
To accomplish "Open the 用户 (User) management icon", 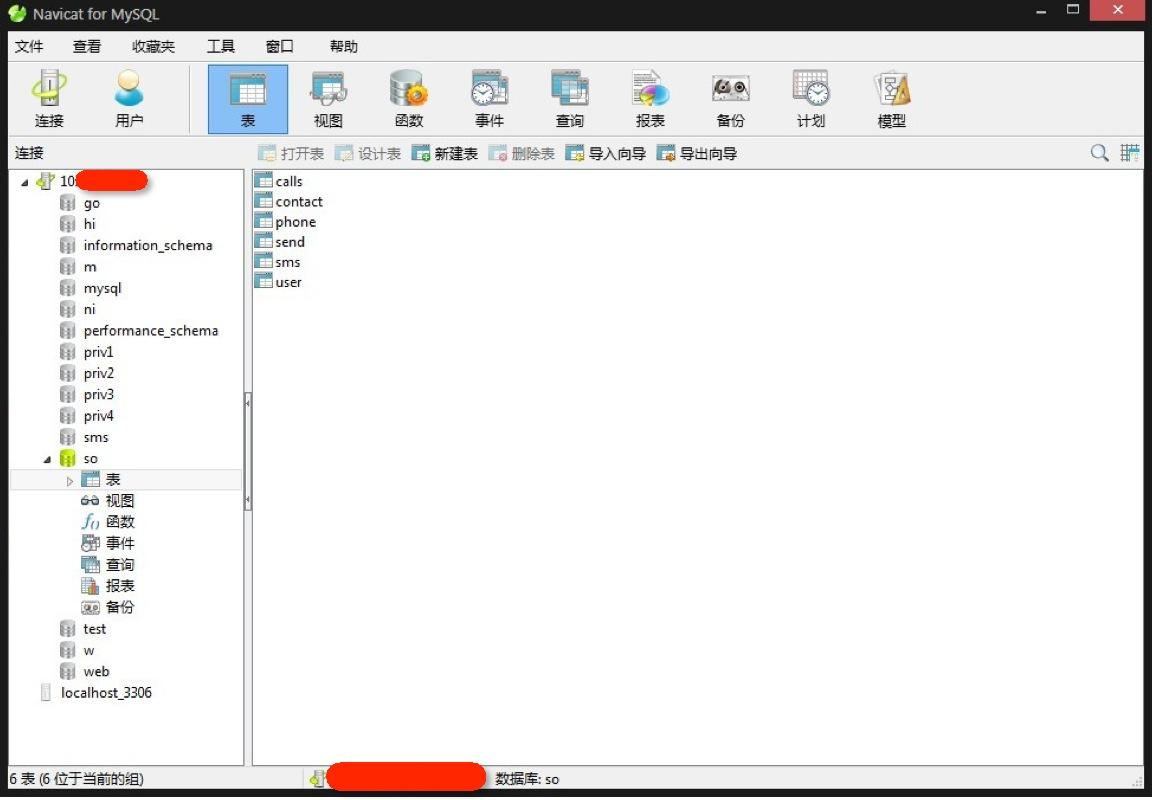I will coord(129,99).
